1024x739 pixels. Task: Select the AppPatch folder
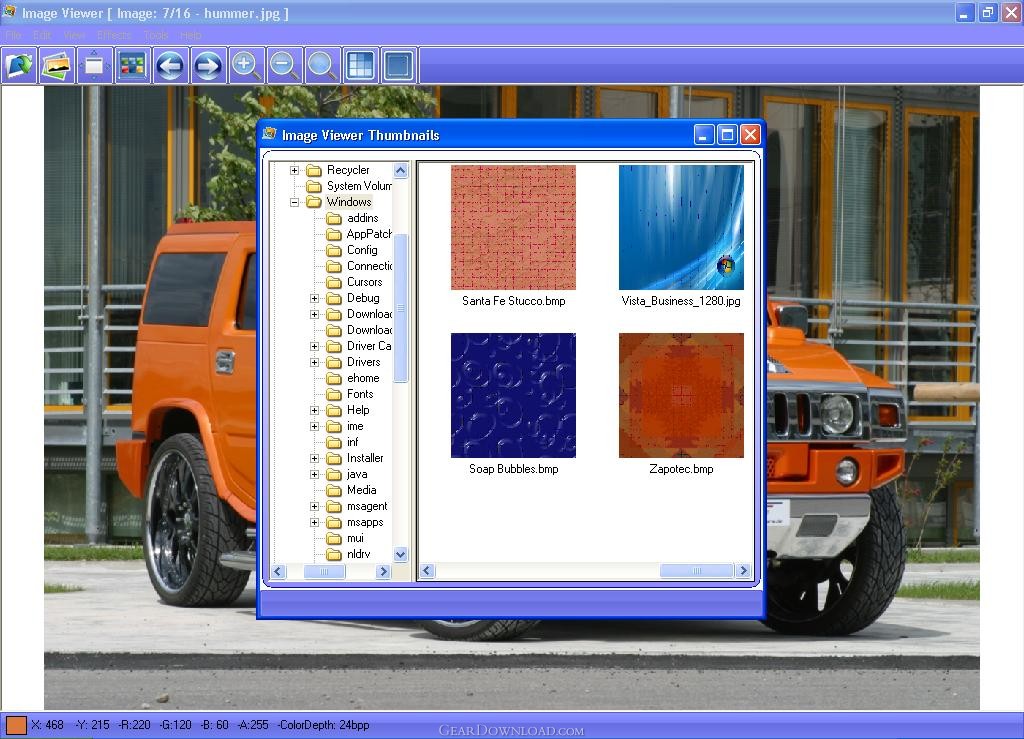[369, 234]
